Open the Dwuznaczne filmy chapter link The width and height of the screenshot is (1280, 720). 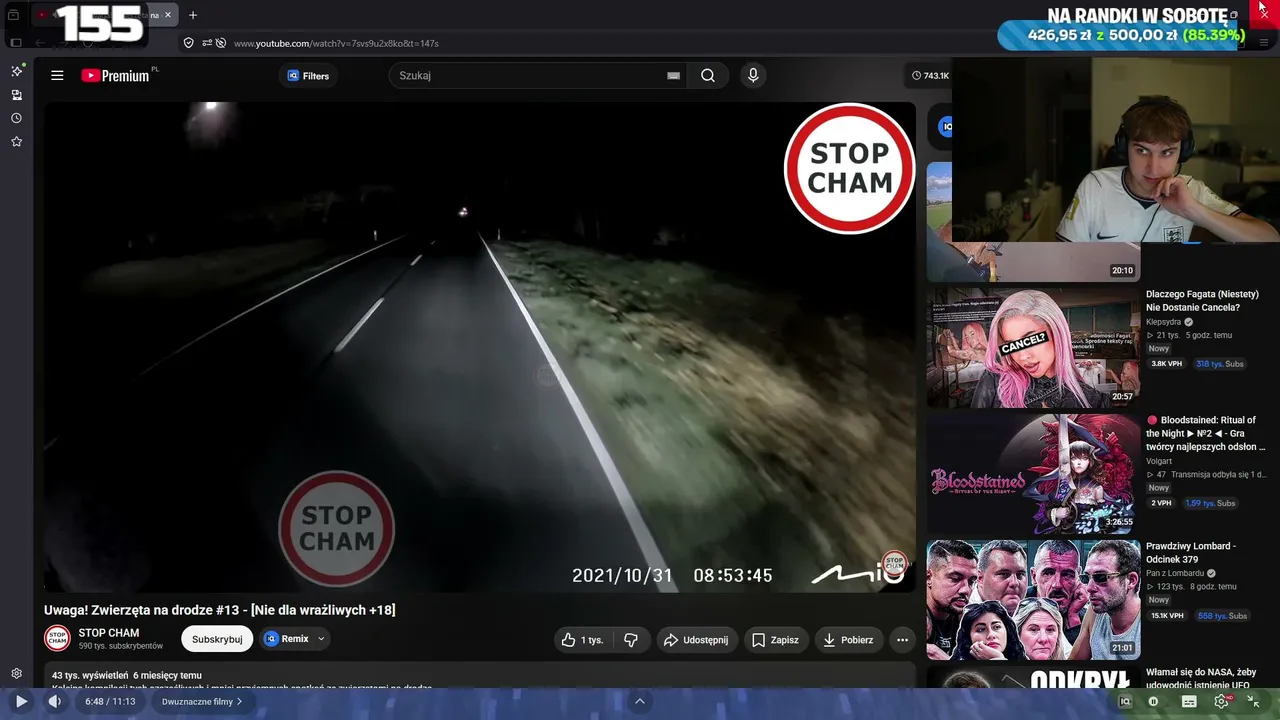202,702
